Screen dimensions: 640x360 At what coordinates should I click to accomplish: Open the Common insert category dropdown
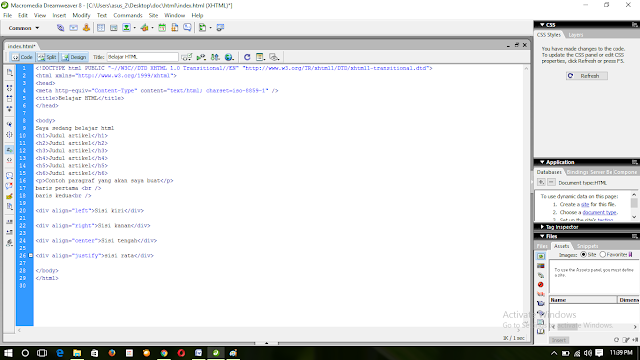pos(24,28)
